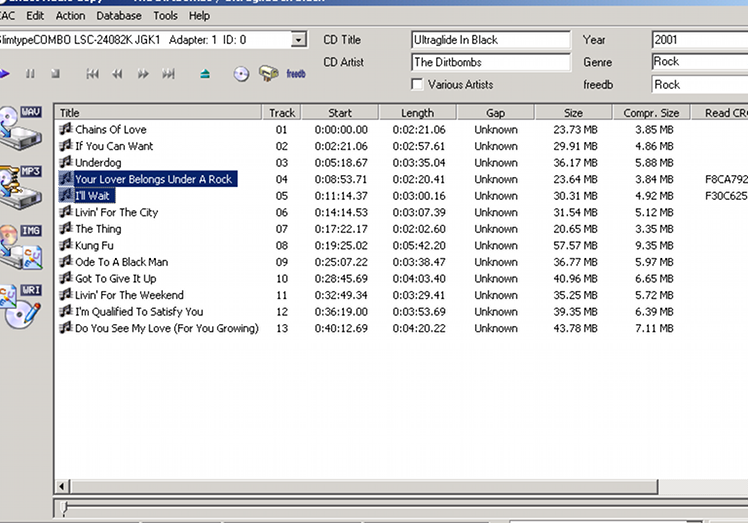This screenshot has height=523, width=748.
Task: Open the Genre combo box
Action: pyautogui.click(x=699, y=62)
